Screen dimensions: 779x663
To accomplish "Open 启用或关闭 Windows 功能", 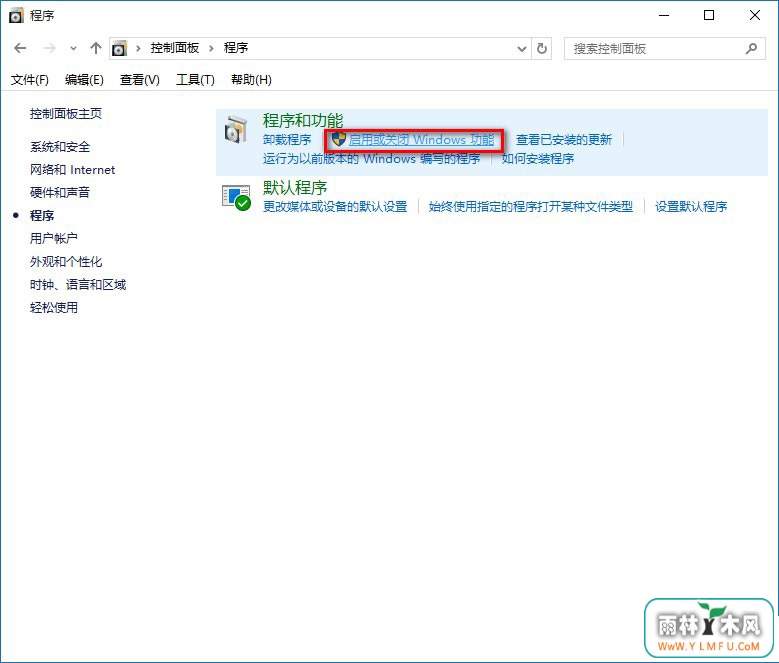I will [x=421, y=140].
